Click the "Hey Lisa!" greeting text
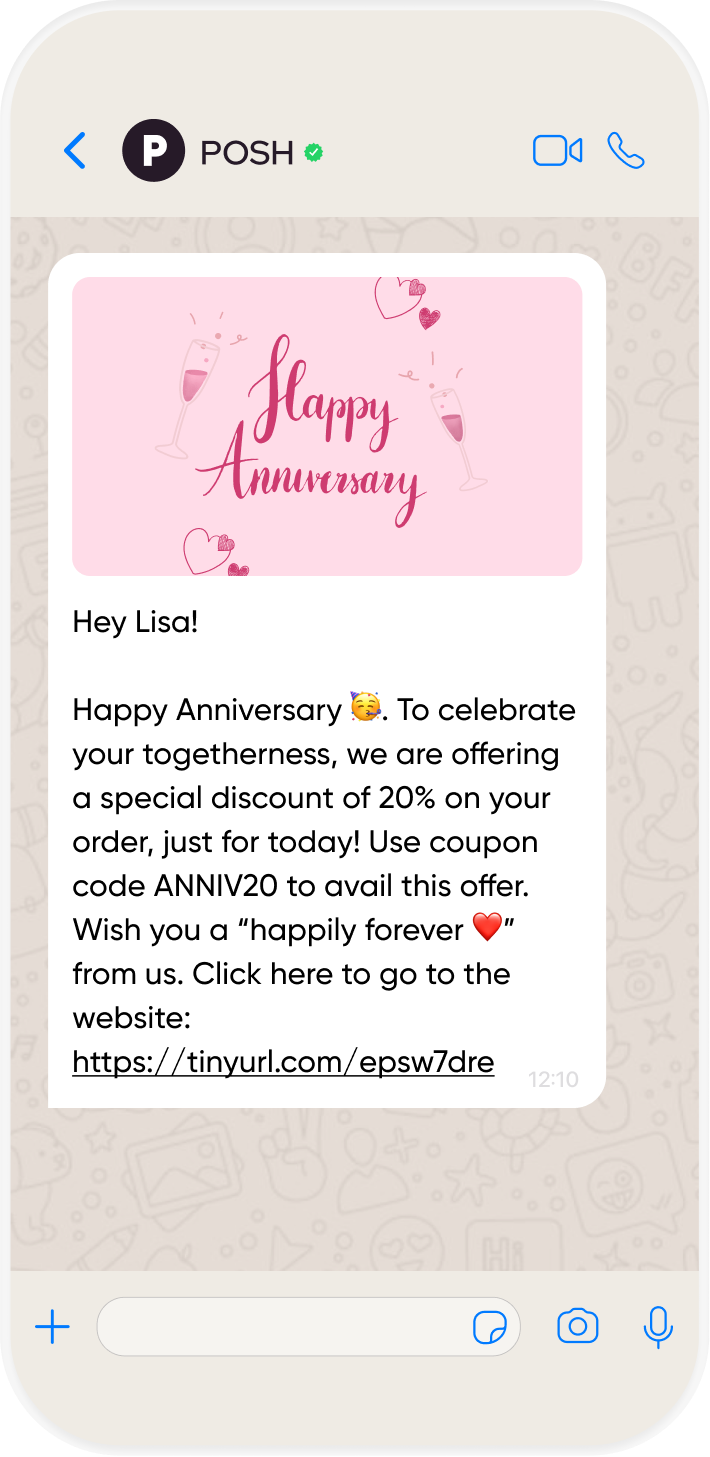This screenshot has height=1457, width=710. click(x=136, y=622)
